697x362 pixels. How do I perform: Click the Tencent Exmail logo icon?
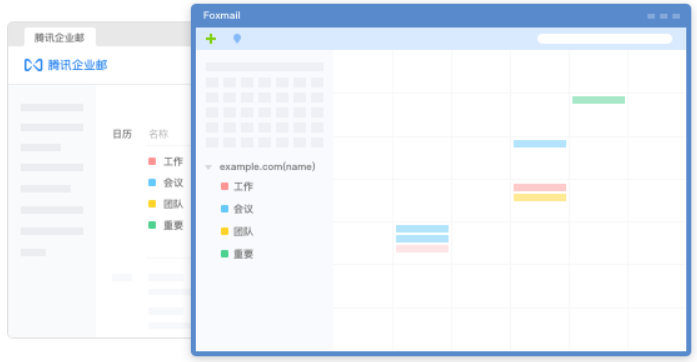point(33,65)
